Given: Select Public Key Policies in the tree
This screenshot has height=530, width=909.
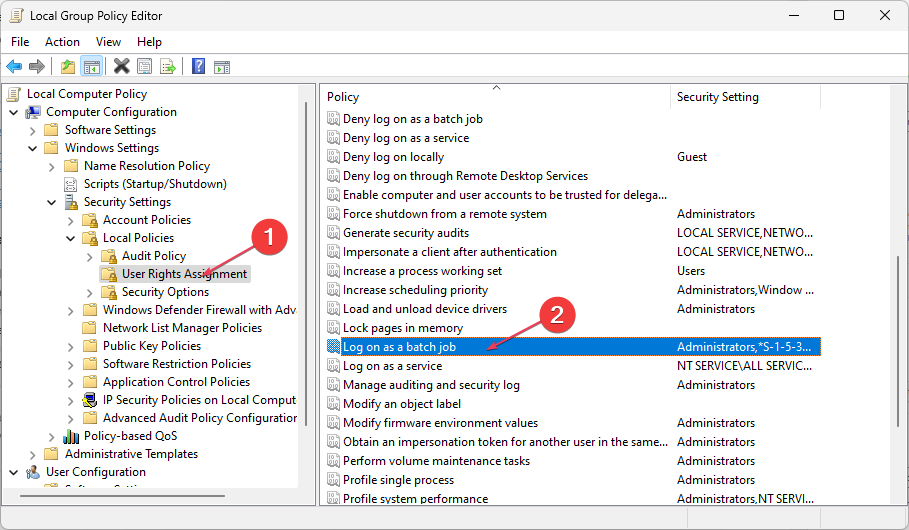Looking at the screenshot, I should 151,346.
